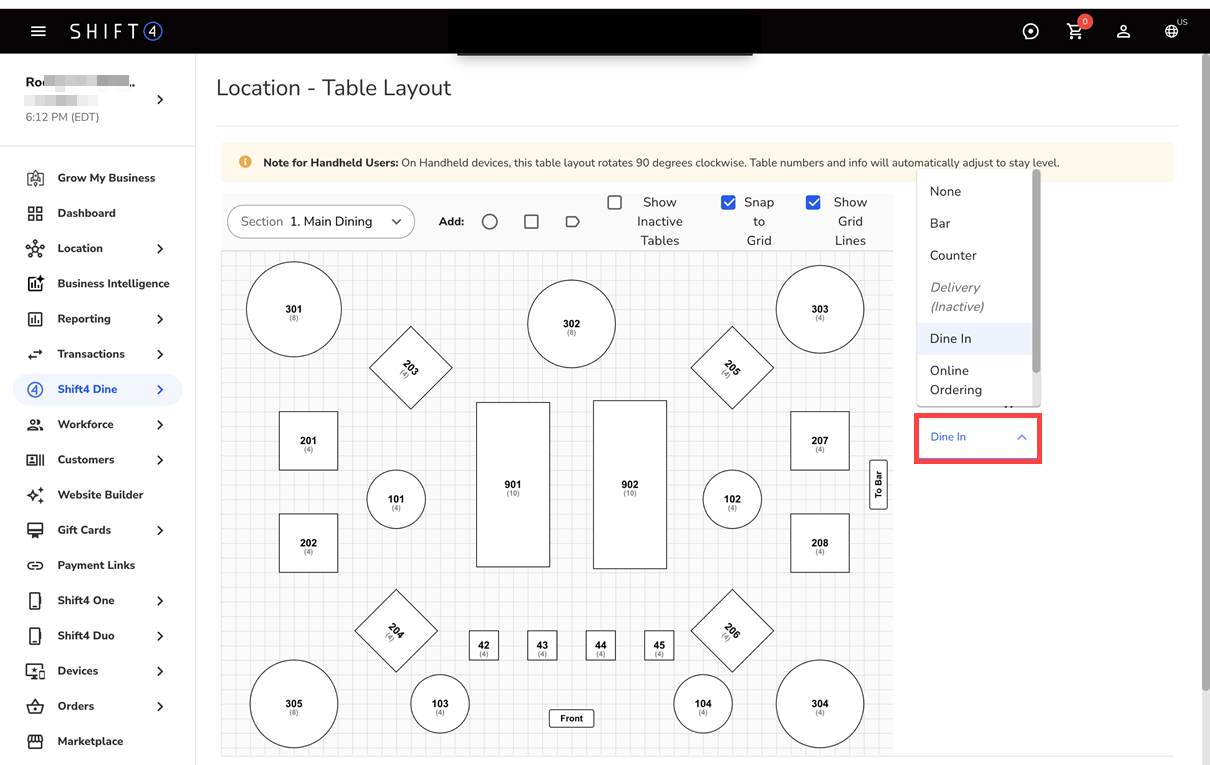Select diamond table 203
This screenshot has width=1210, height=765.
click(x=411, y=368)
